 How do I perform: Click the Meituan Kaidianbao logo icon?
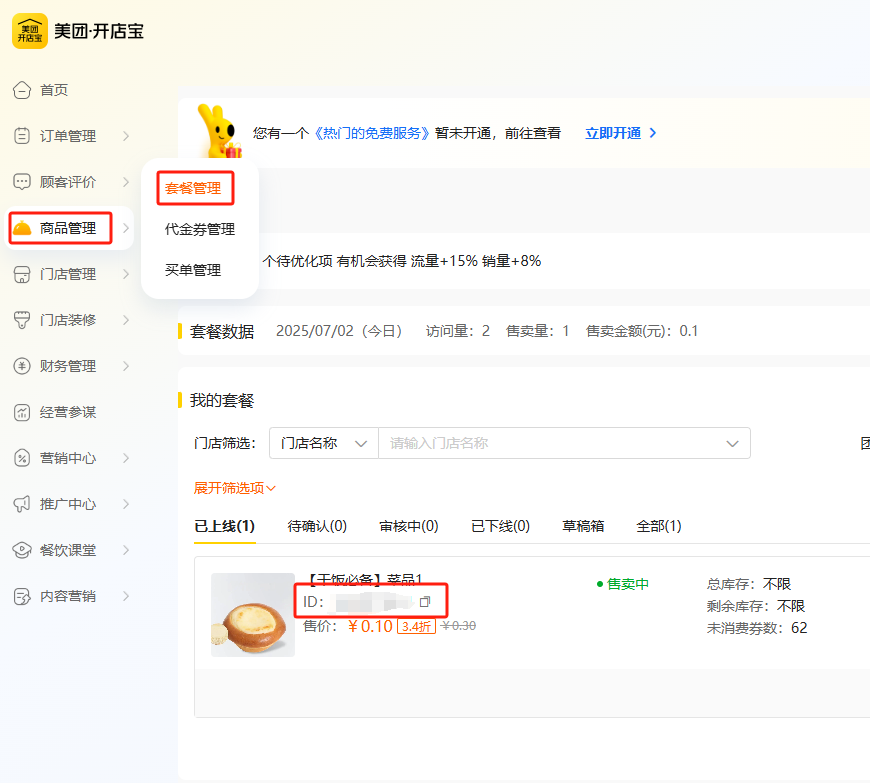[x=30, y=31]
